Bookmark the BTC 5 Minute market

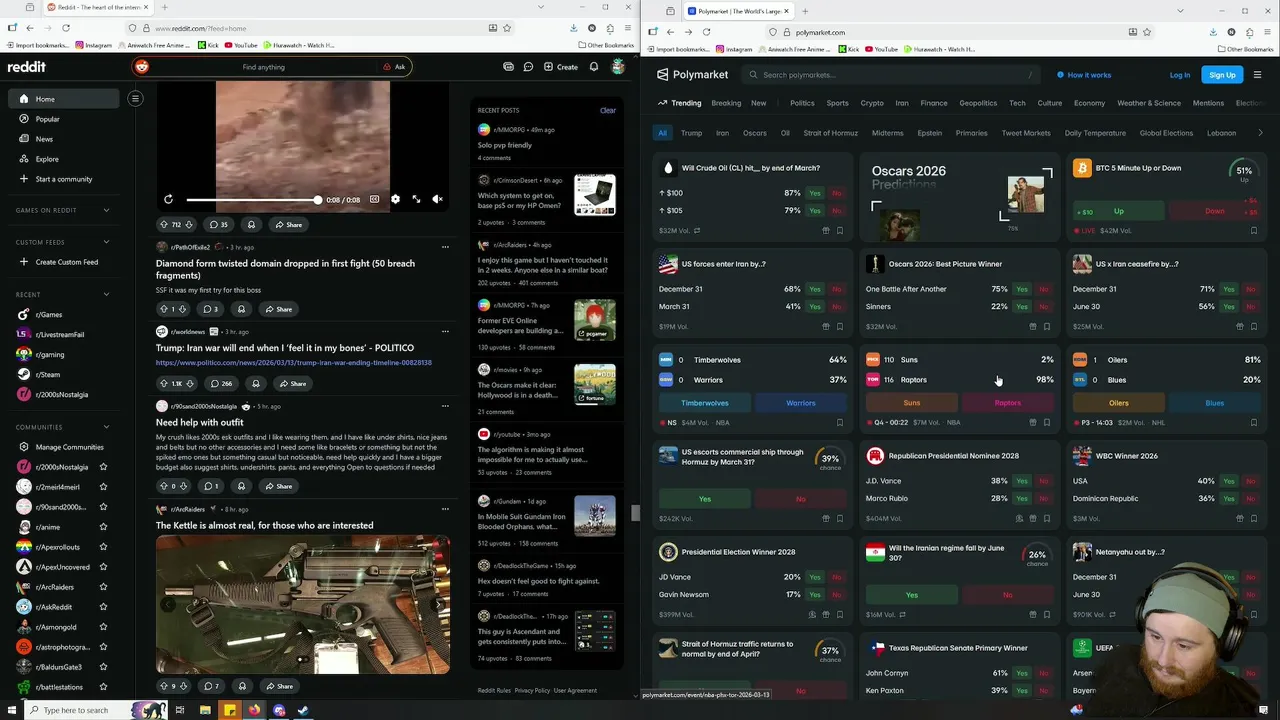click(1253, 231)
